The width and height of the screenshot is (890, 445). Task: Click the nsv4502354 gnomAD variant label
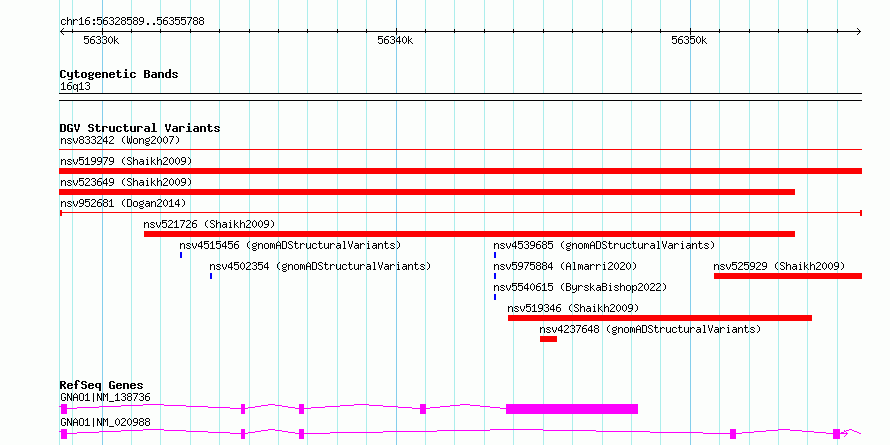[x=320, y=266]
